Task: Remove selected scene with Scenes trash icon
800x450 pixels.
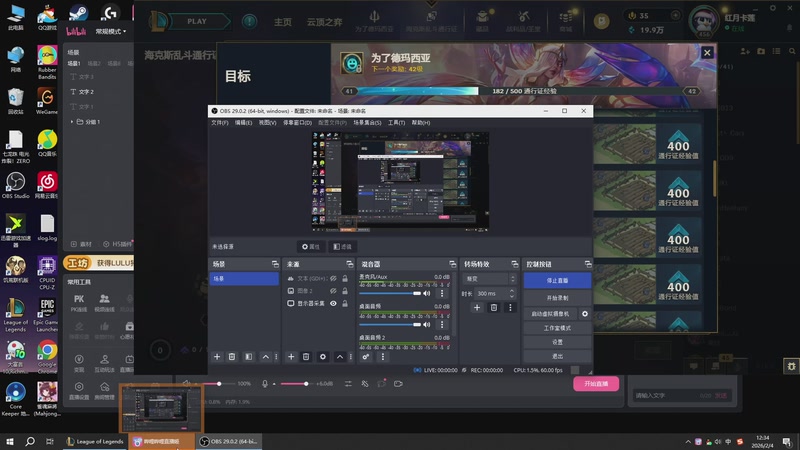Action: 232,357
